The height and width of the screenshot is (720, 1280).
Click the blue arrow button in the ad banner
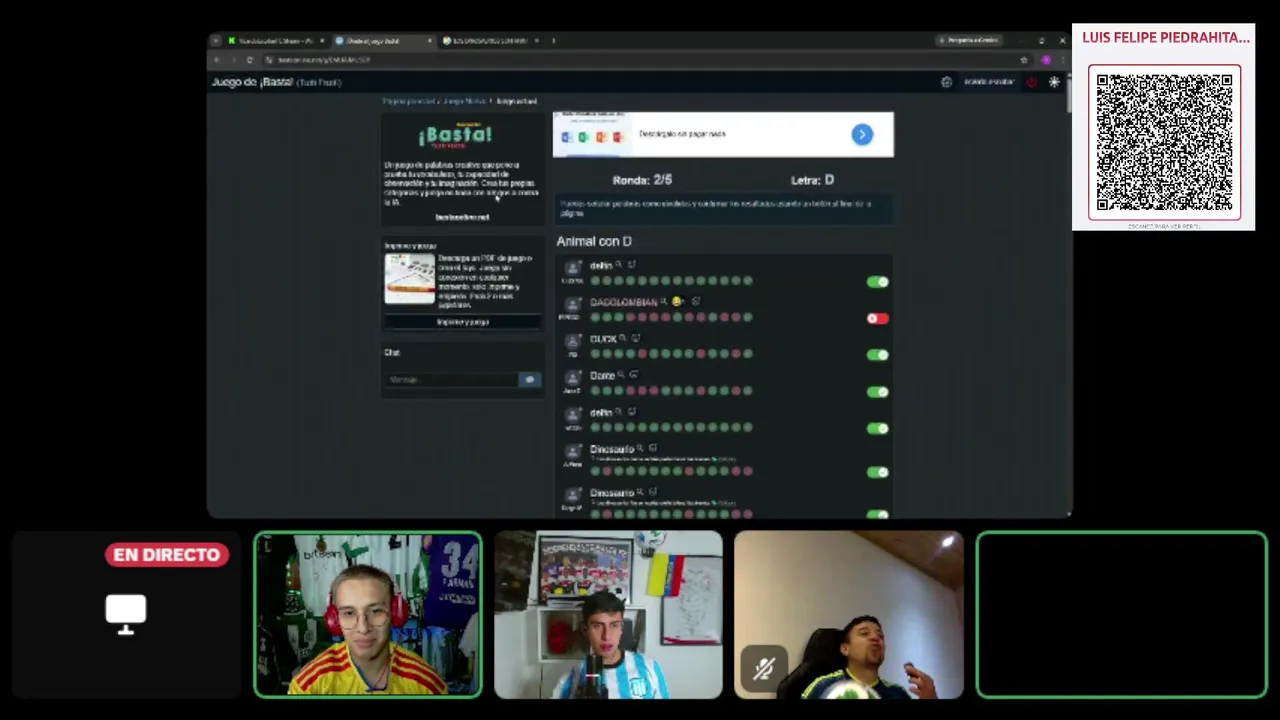point(862,135)
